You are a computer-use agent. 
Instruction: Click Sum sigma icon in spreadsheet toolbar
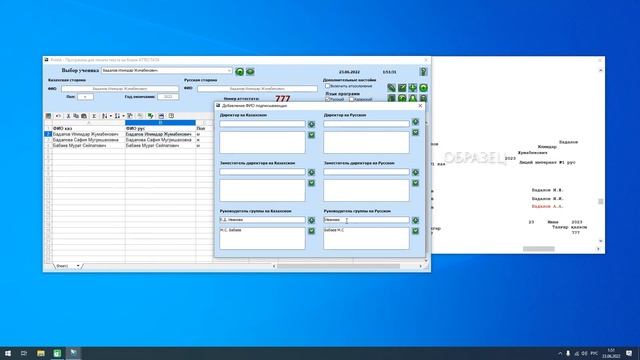pyautogui.click(x=94, y=116)
